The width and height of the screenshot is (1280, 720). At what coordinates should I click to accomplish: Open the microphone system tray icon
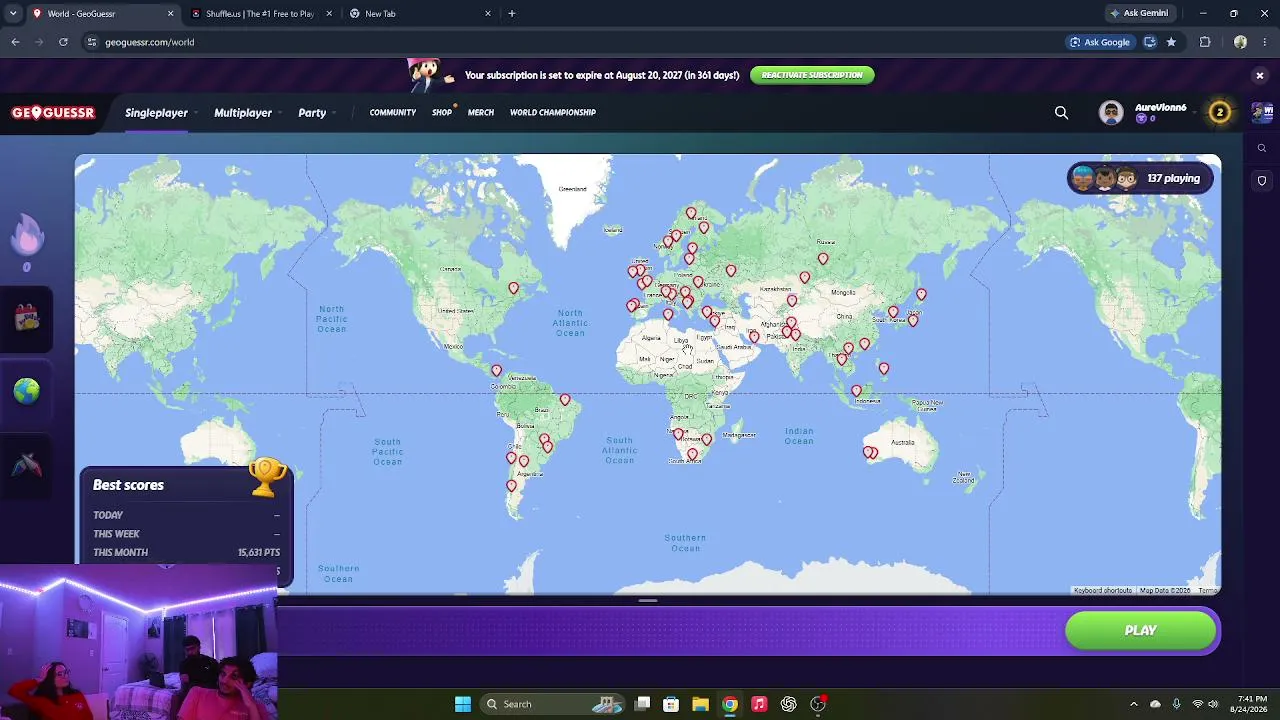[1176, 704]
